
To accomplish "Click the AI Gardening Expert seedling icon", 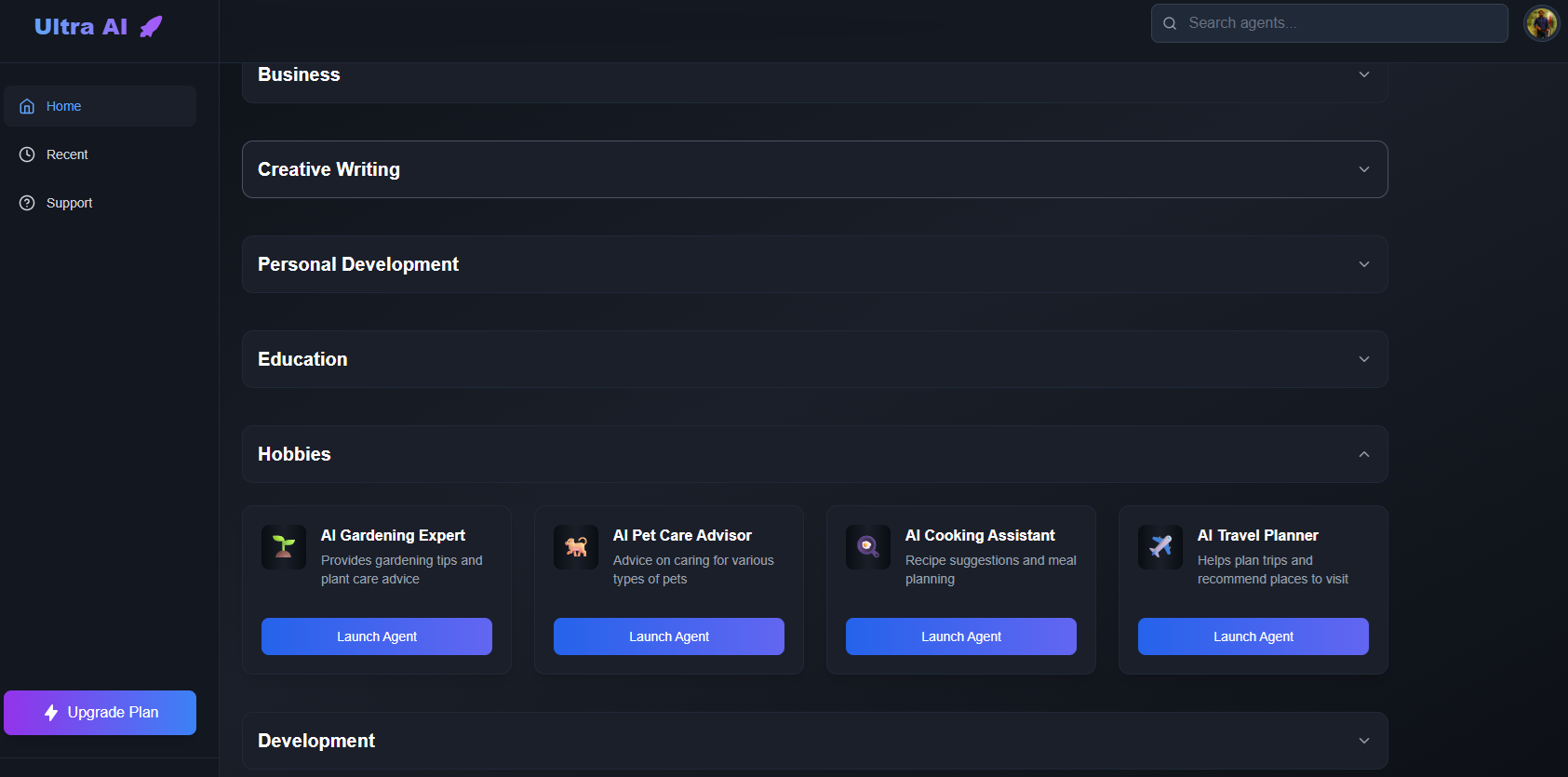I will 284,547.
